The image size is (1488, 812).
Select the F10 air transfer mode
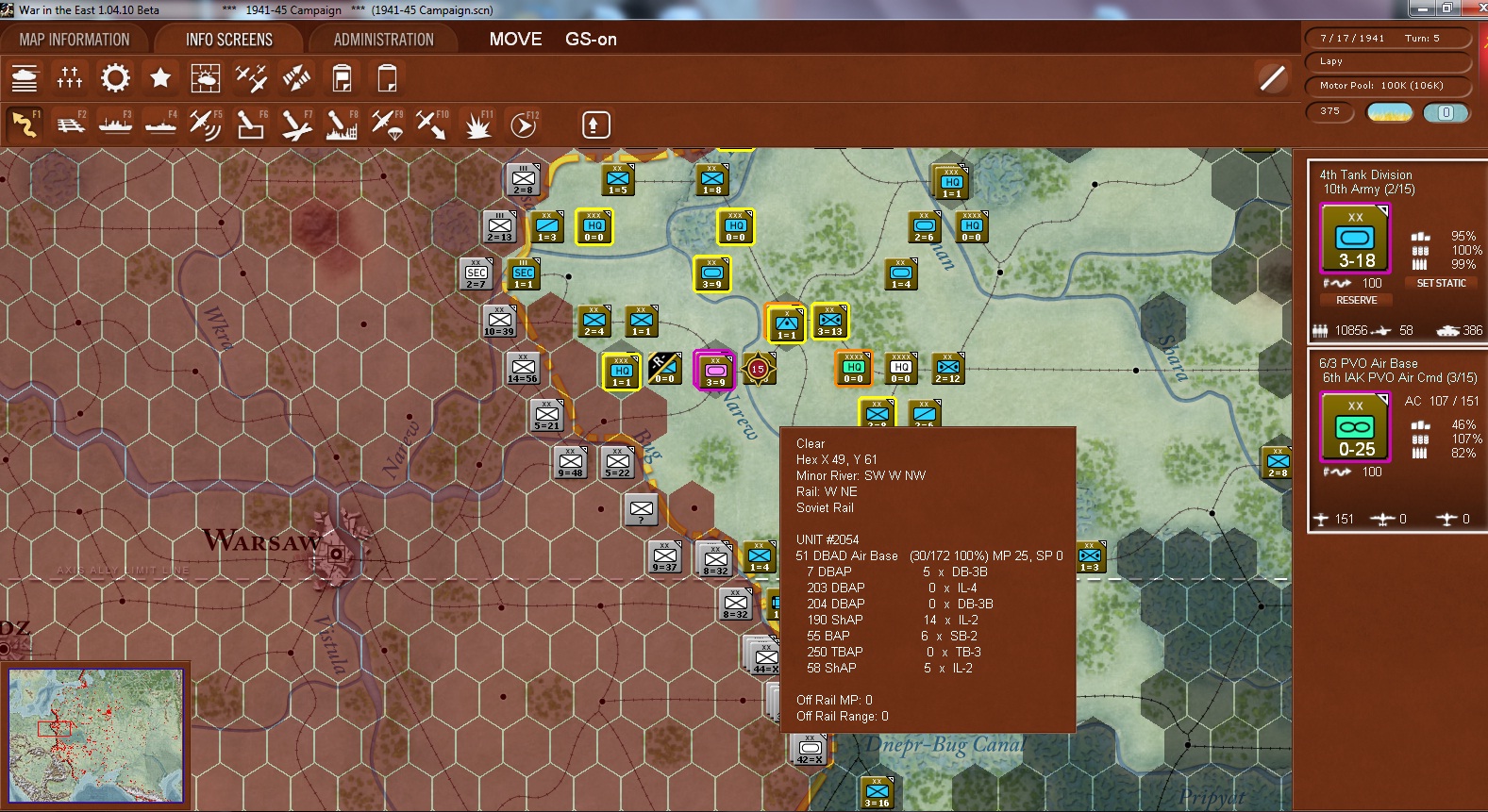coord(432,124)
